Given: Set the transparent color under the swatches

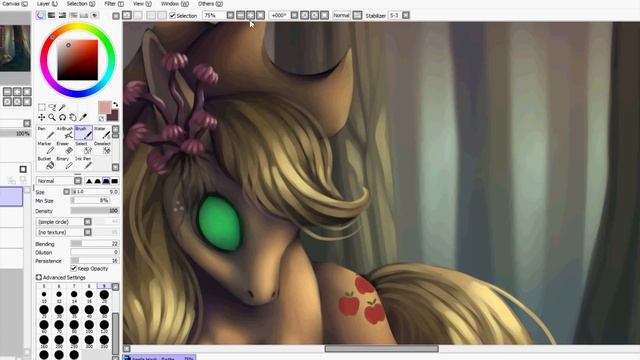Looking at the screenshot, I should pos(101,118).
